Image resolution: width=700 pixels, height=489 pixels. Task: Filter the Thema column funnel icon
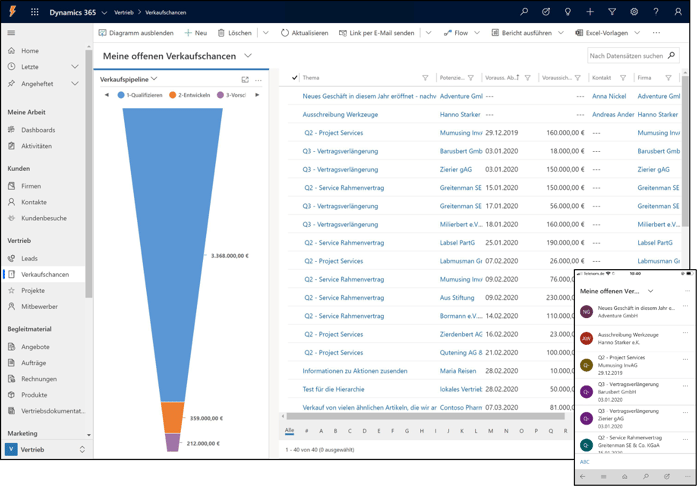click(425, 78)
